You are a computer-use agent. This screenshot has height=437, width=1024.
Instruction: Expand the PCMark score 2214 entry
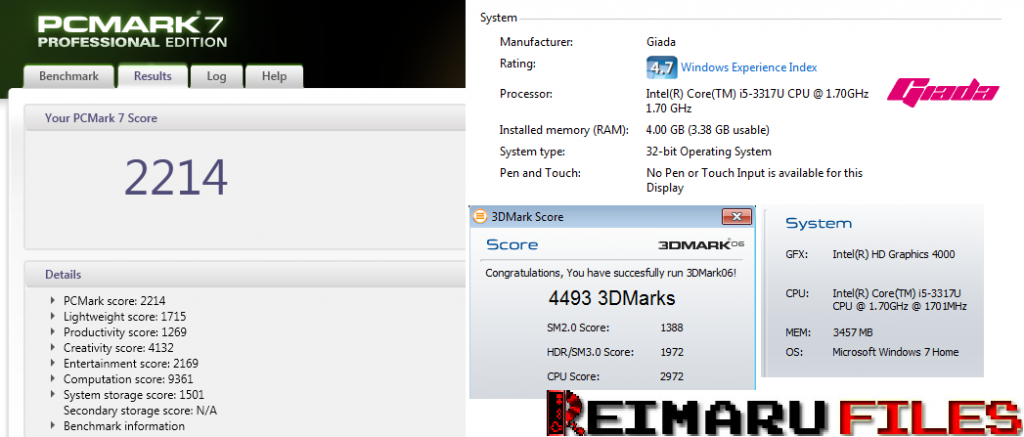coord(53,300)
